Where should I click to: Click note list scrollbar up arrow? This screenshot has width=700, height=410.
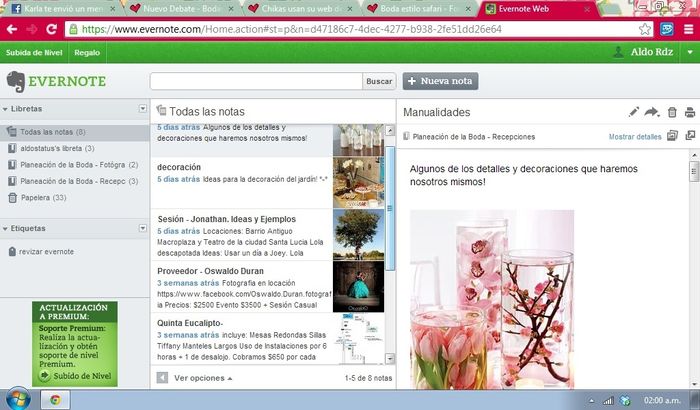pos(390,130)
